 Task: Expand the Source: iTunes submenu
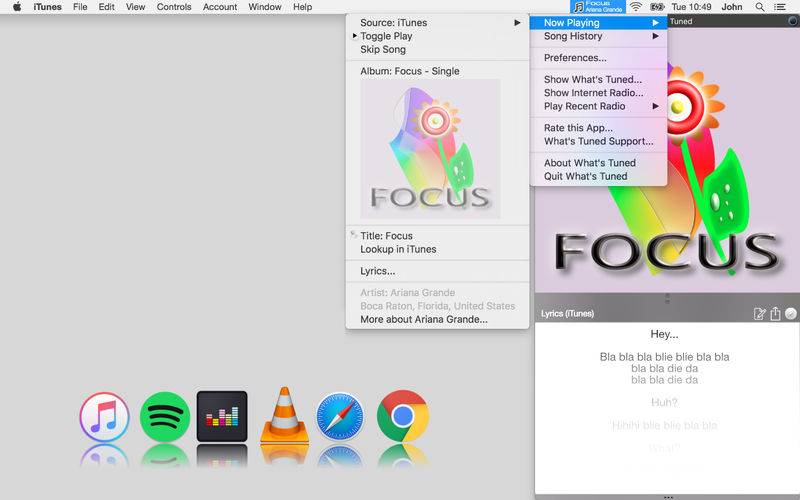coord(437,22)
